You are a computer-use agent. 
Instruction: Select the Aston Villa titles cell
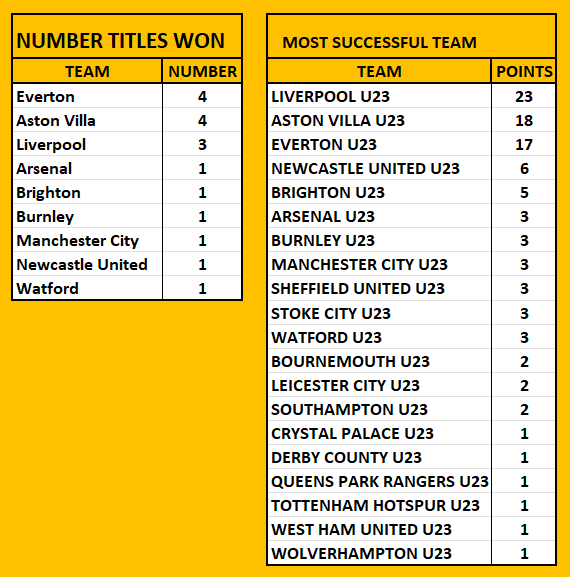202,120
